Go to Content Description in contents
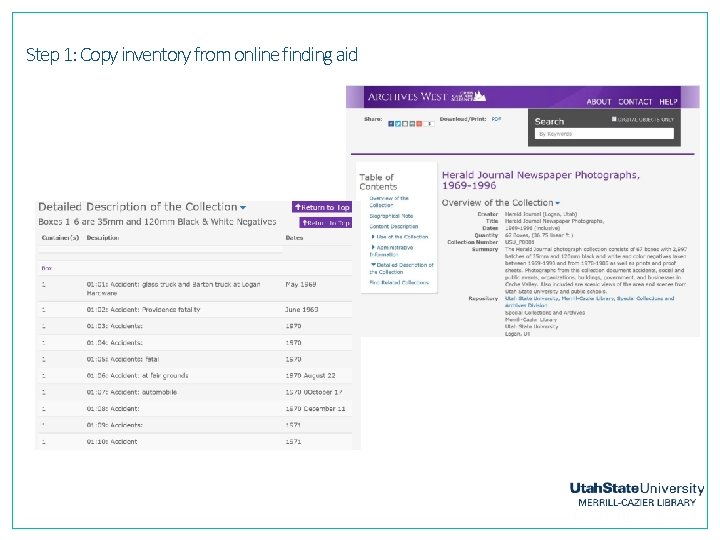Screen dimensions: 720x540 [x=394, y=226]
